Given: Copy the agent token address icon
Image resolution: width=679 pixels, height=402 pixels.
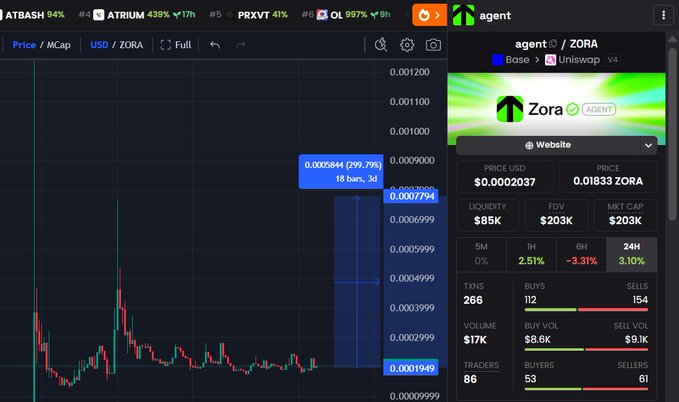Looking at the screenshot, I should tap(553, 44).
